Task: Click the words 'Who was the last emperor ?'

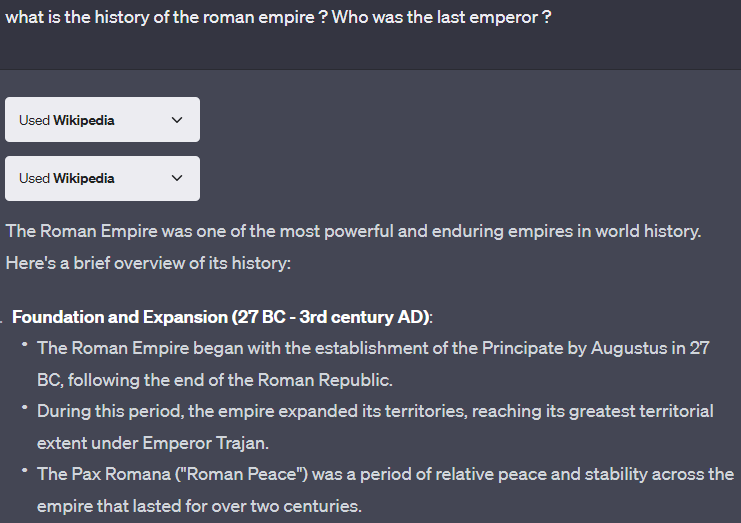Action: [442, 17]
